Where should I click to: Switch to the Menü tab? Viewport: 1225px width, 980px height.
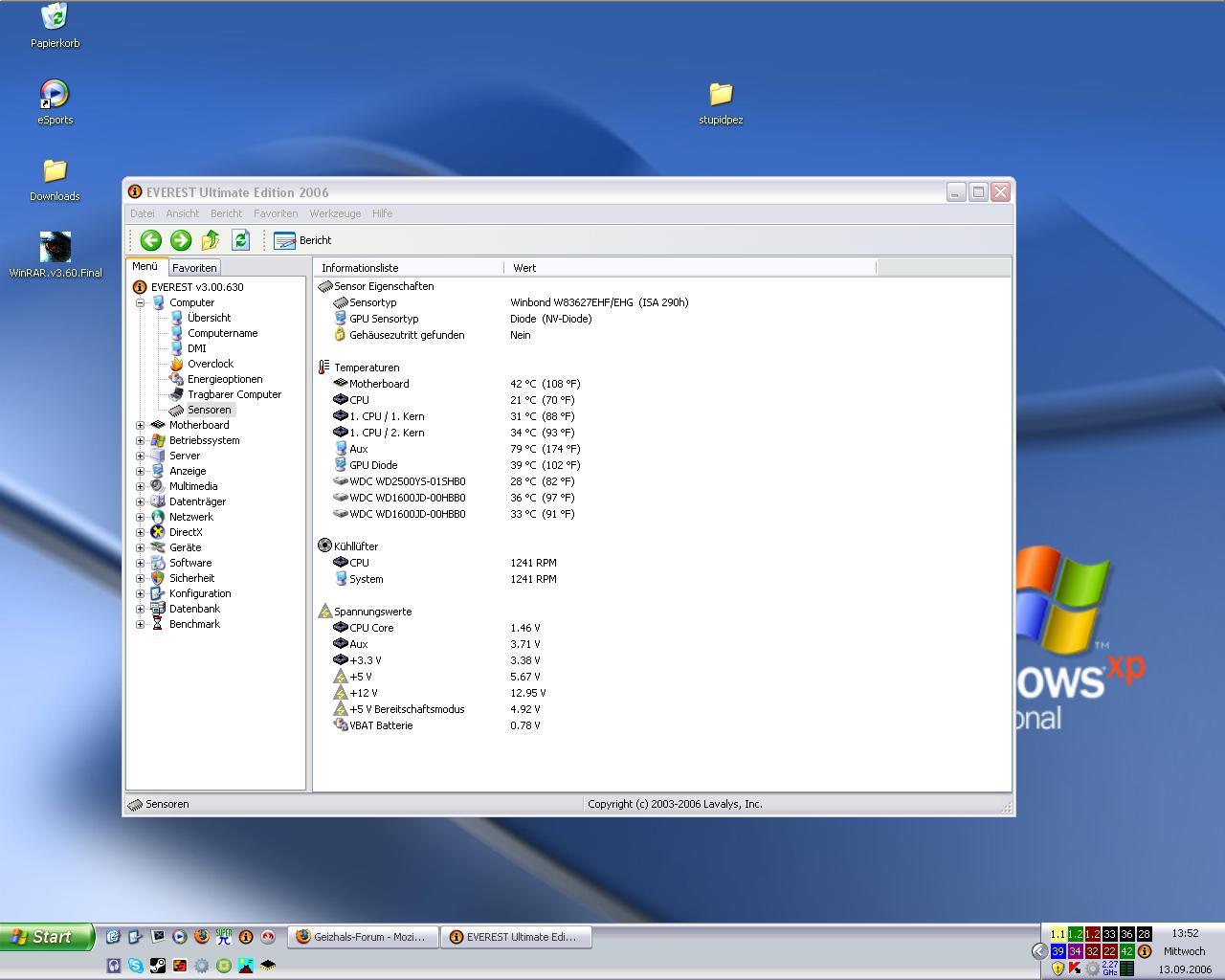coord(145,267)
